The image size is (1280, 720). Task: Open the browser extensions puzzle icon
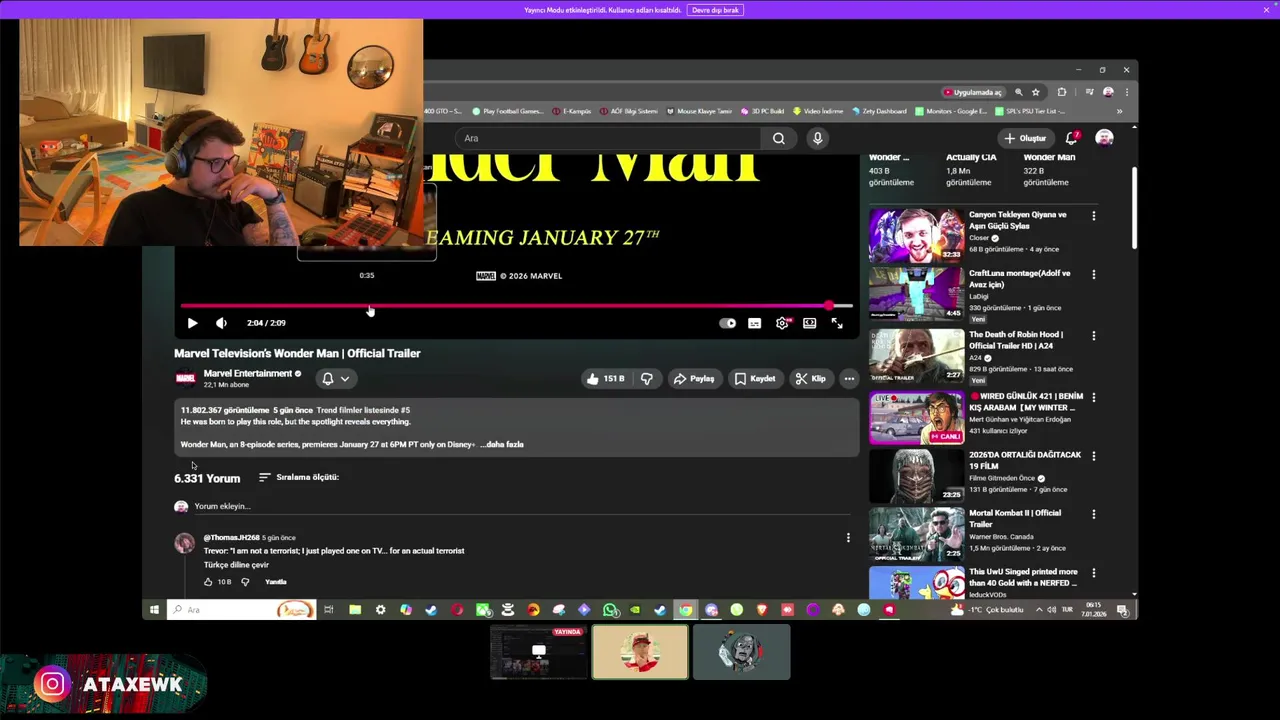point(1062,92)
